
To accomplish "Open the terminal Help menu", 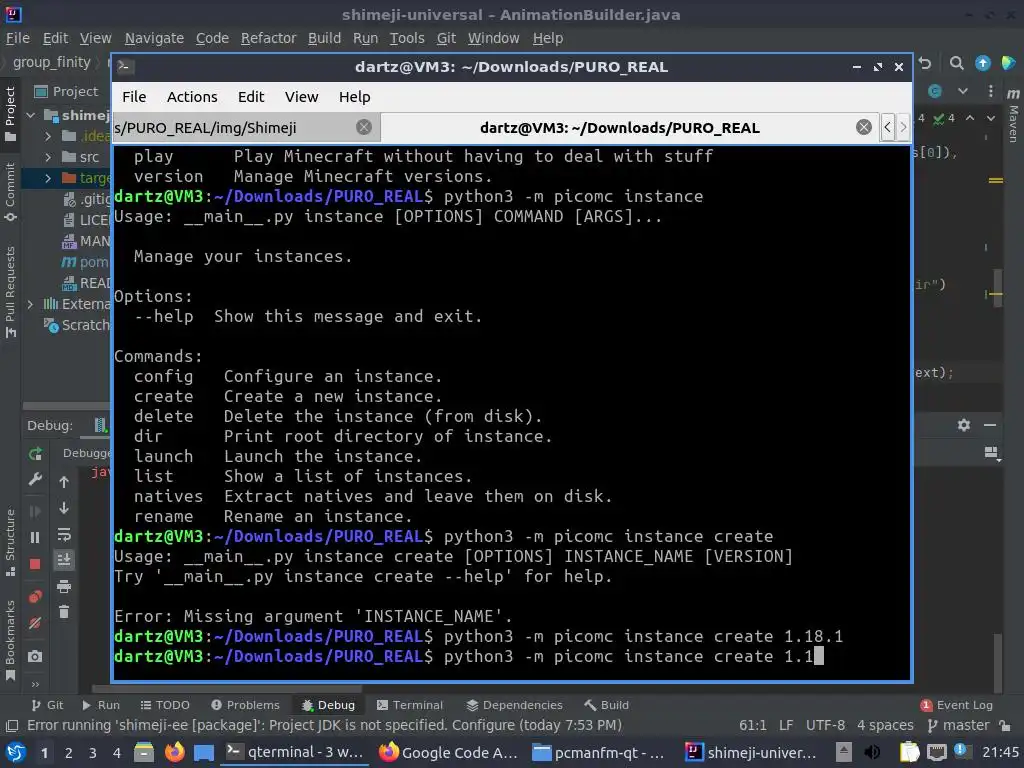I will [355, 97].
